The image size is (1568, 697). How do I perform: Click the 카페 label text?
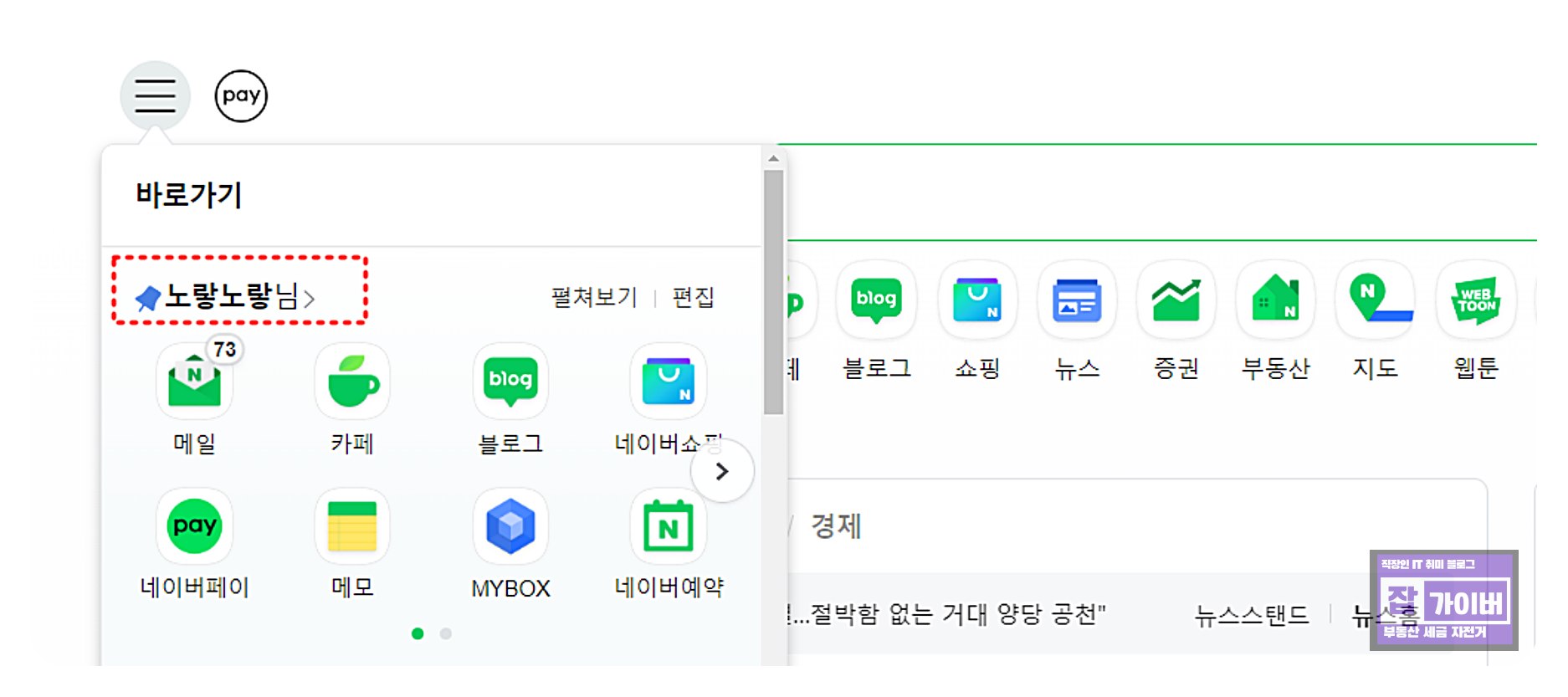coord(352,443)
